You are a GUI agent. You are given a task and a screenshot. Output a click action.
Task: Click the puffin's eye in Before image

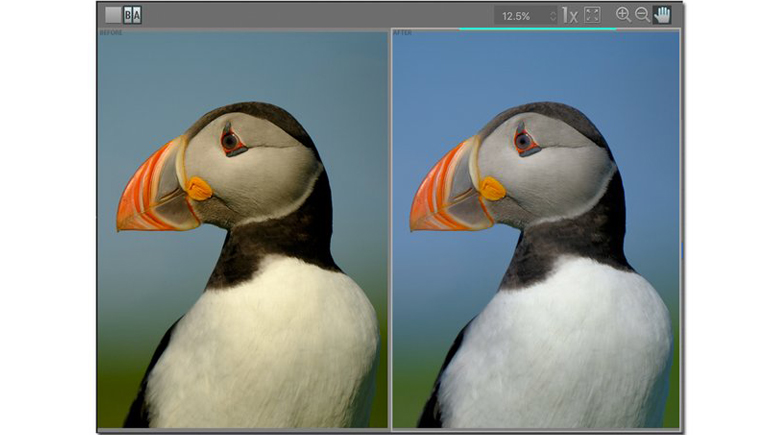[232, 141]
